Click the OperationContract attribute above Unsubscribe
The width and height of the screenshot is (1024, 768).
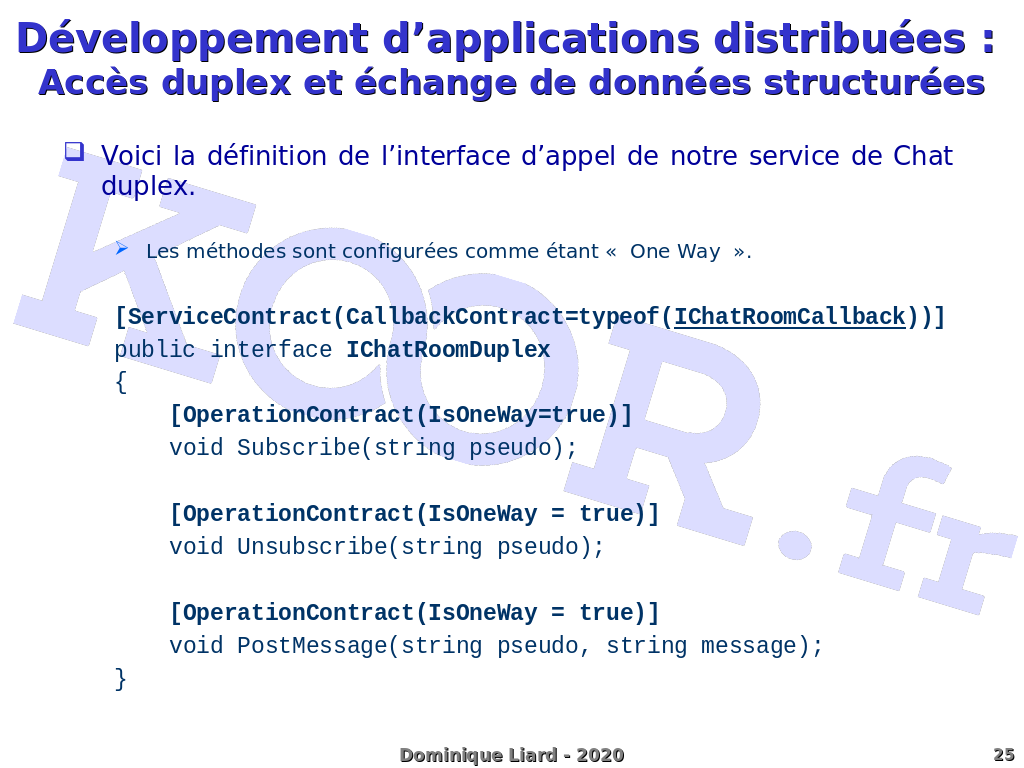[414, 514]
